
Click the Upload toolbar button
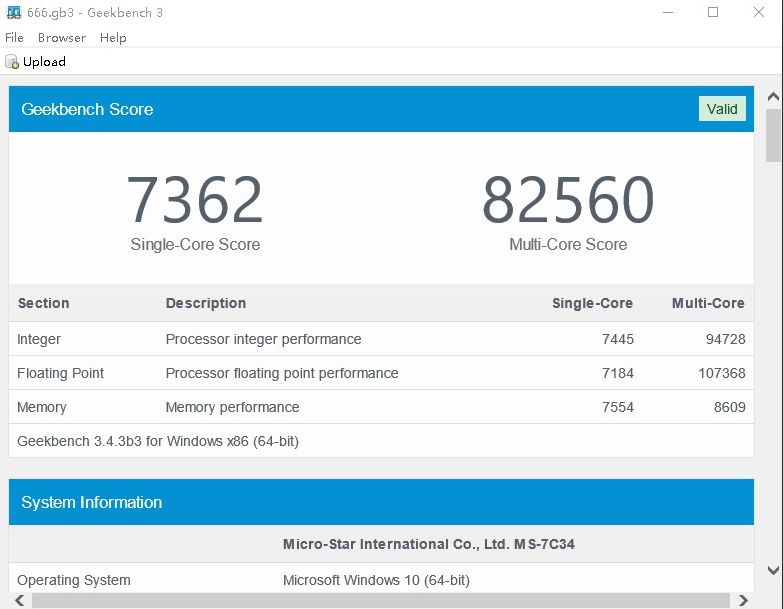click(35, 61)
